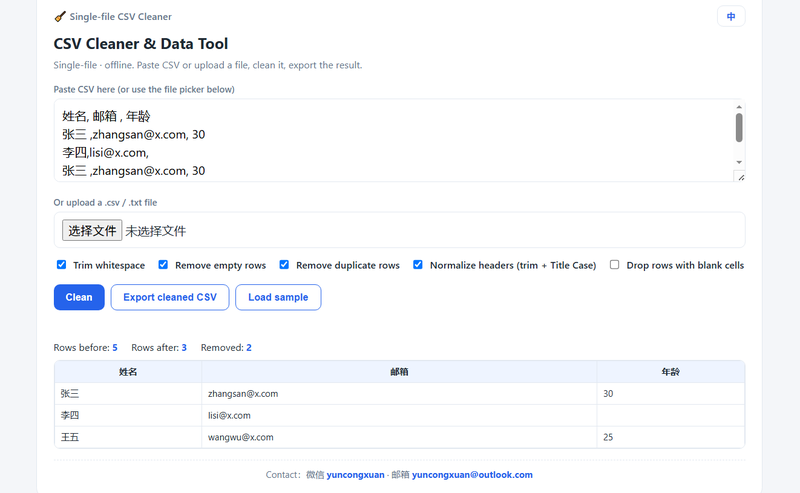Open the yuncongxuan WeChat link
This screenshot has height=493, width=800.
pos(355,475)
